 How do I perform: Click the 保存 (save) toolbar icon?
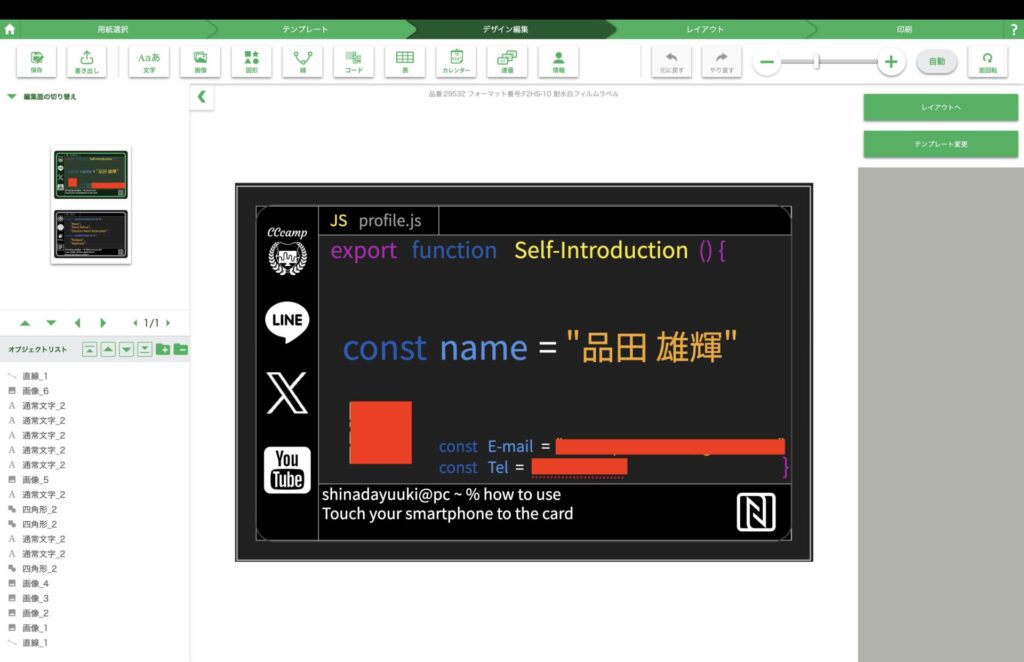(37, 62)
